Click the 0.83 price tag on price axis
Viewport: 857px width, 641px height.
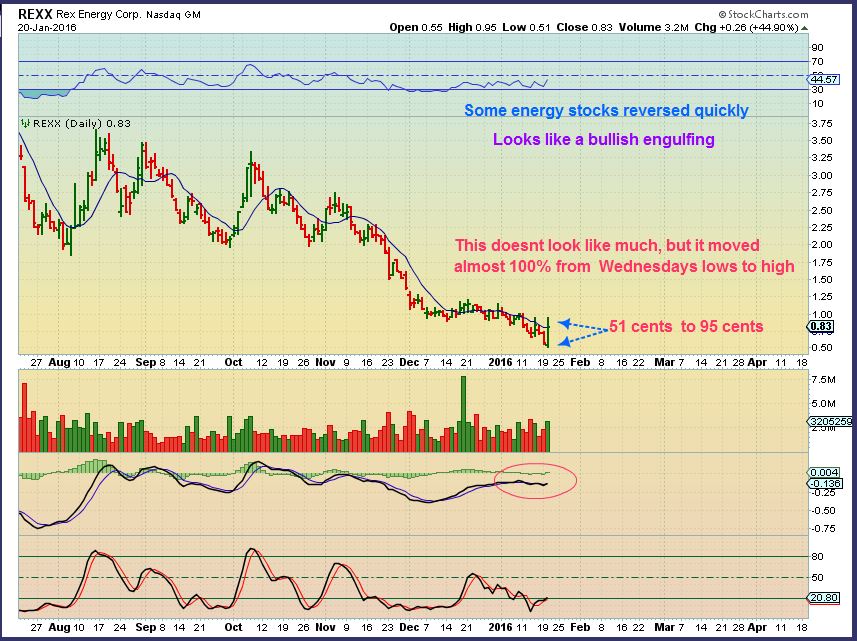tap(820, 327)
